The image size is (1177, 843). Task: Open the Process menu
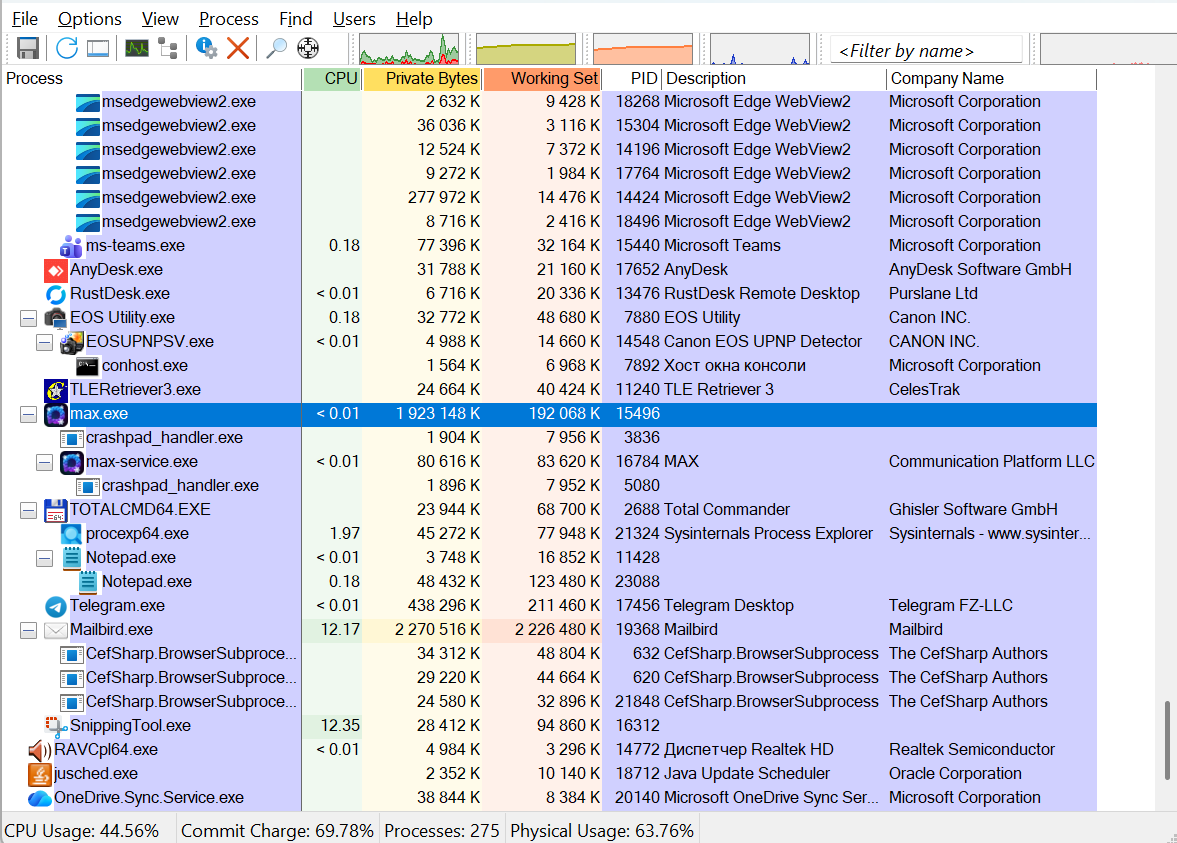tap(228, 19)
